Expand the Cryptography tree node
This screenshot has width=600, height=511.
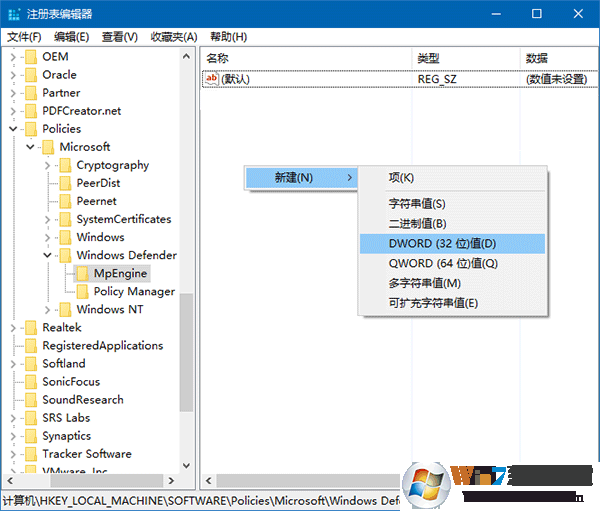tap(47, 165)
